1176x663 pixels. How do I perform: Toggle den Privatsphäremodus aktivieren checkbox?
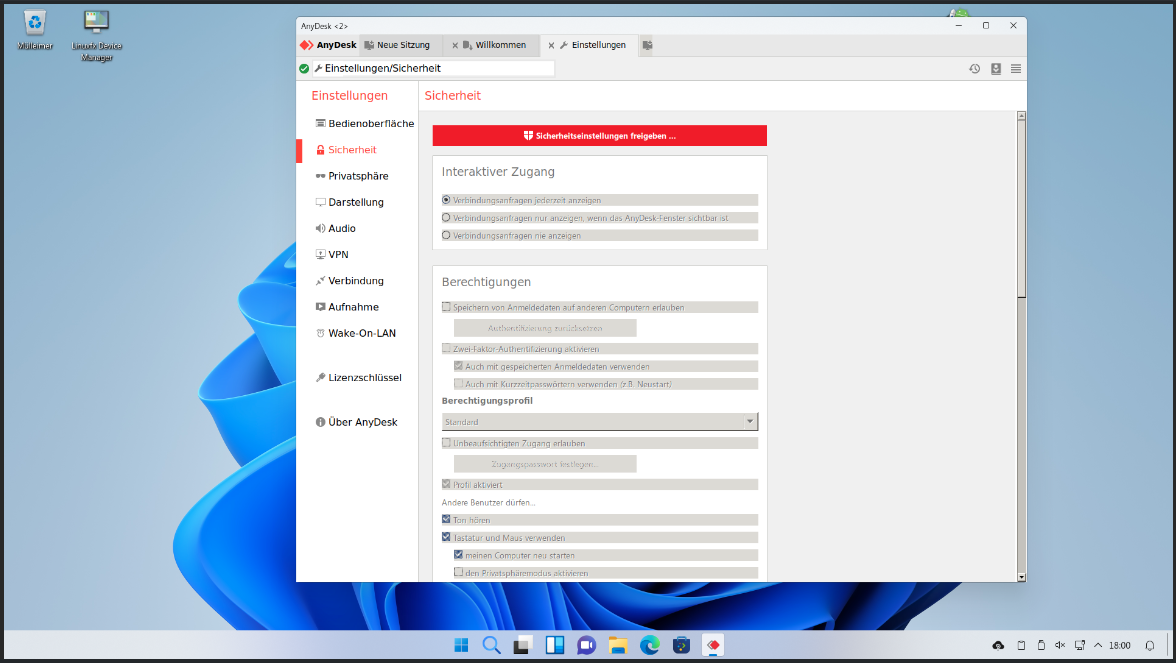click(x=458, y=572)
